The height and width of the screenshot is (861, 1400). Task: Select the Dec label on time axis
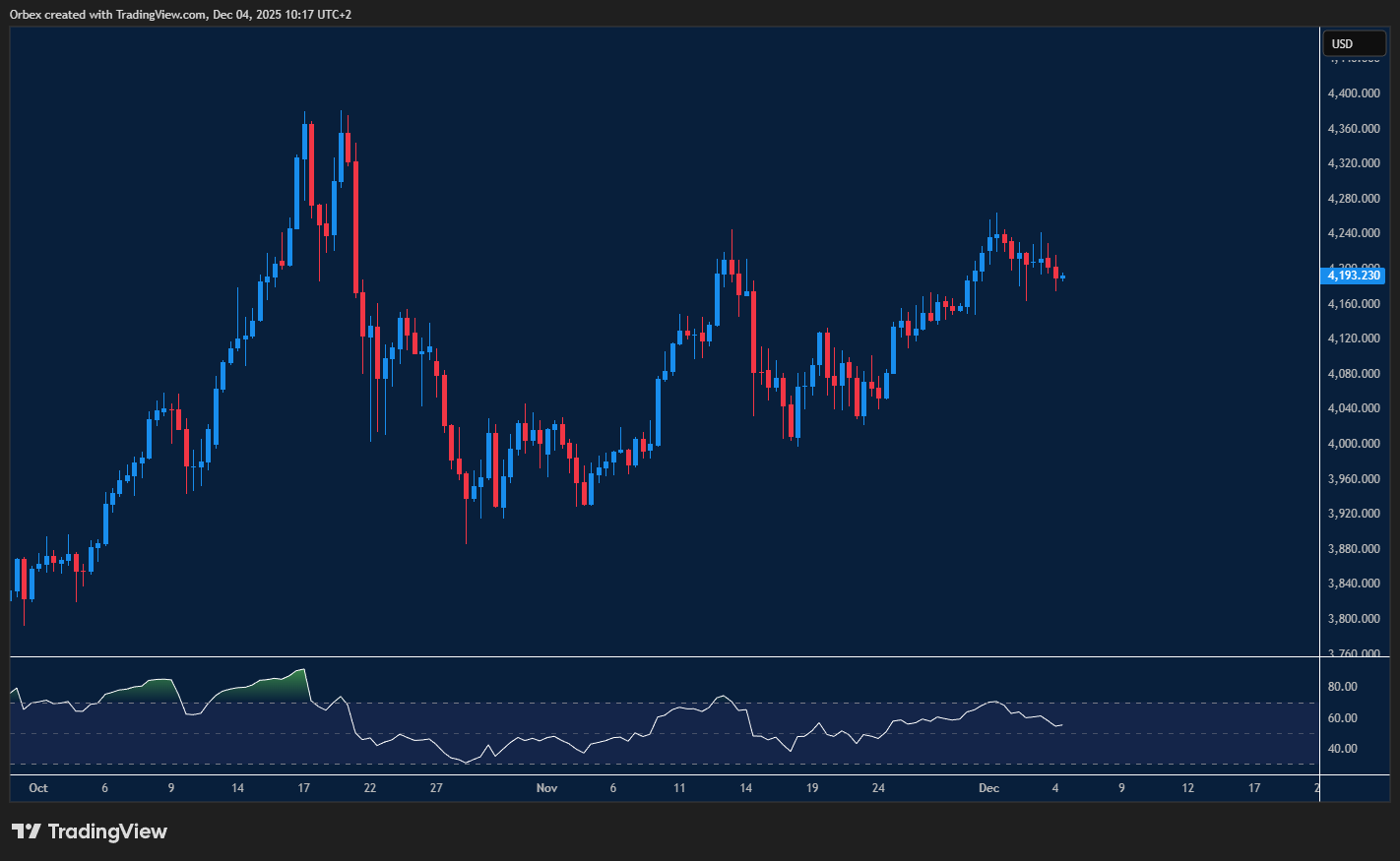coord(988,788)
